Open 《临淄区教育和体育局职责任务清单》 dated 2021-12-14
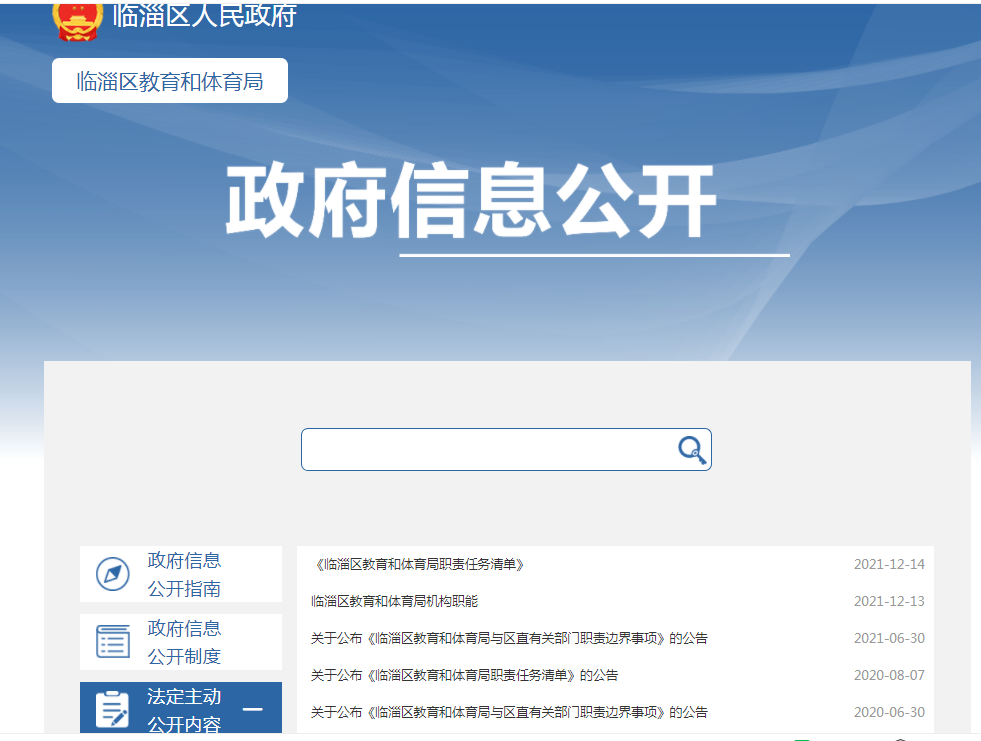Viewport: 981px width, 741px height. coord(418,564)
